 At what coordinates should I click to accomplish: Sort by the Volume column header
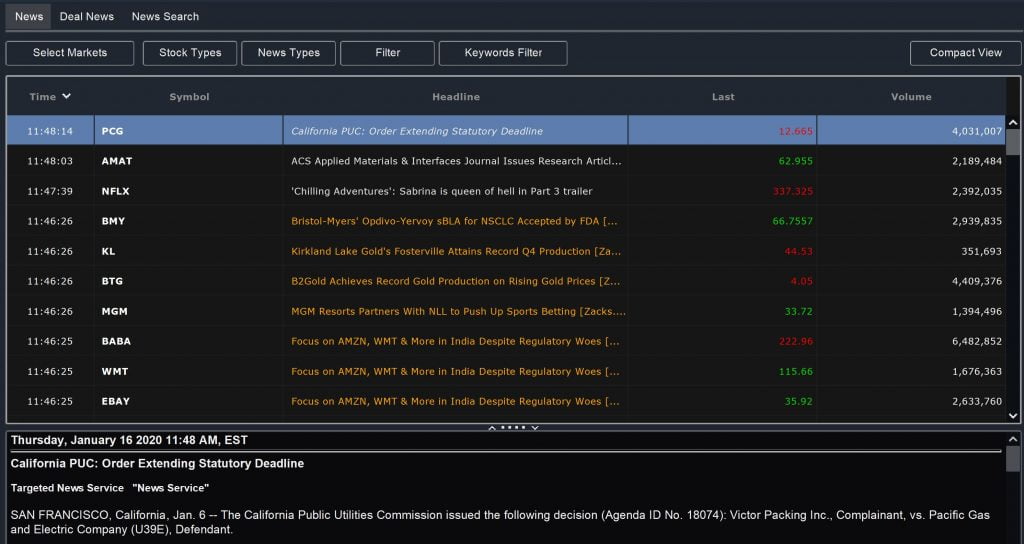pos(911,97)
